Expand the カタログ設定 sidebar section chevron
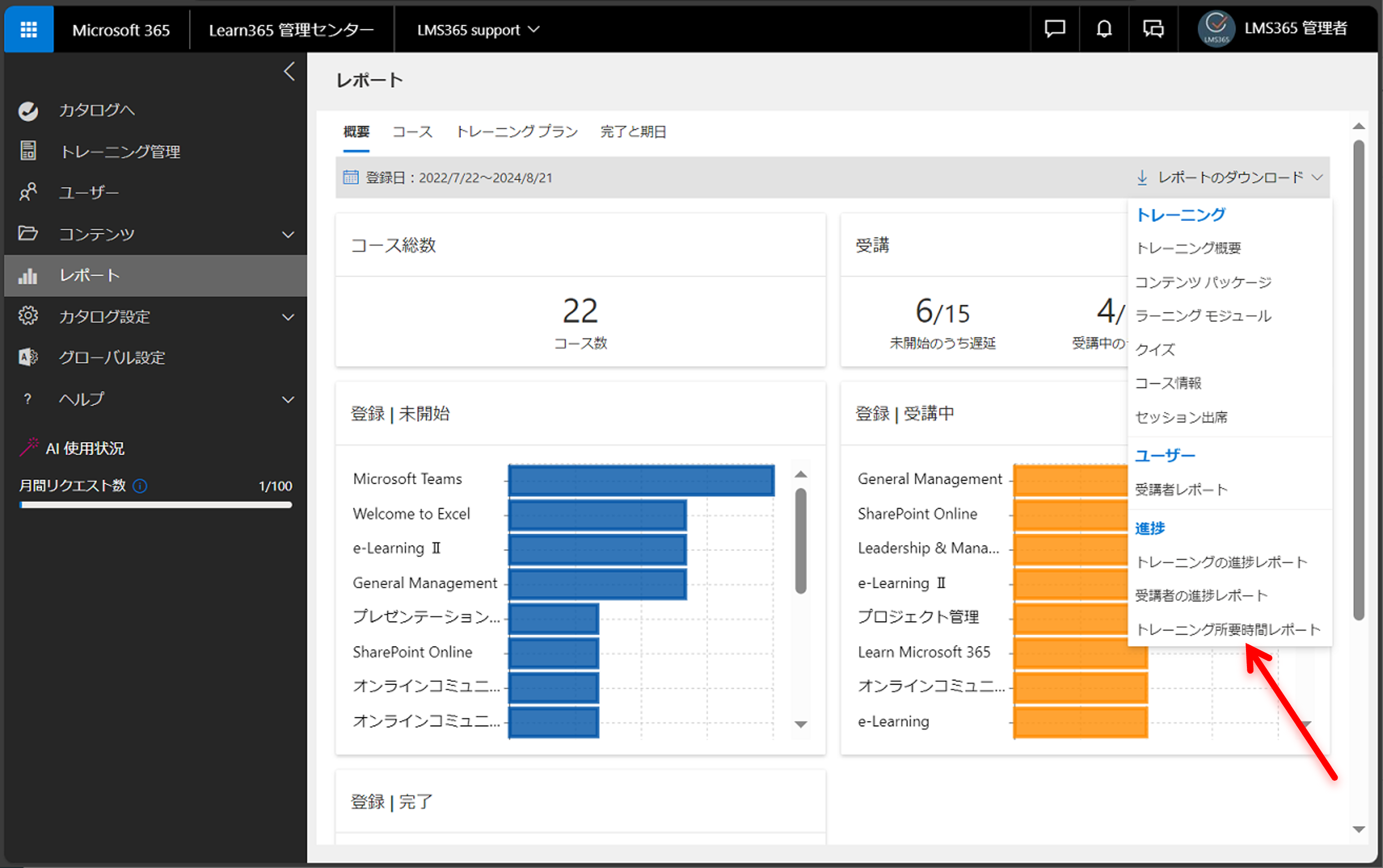The width and height of the screenshot is (1383, 868). [x=288, y=317]
